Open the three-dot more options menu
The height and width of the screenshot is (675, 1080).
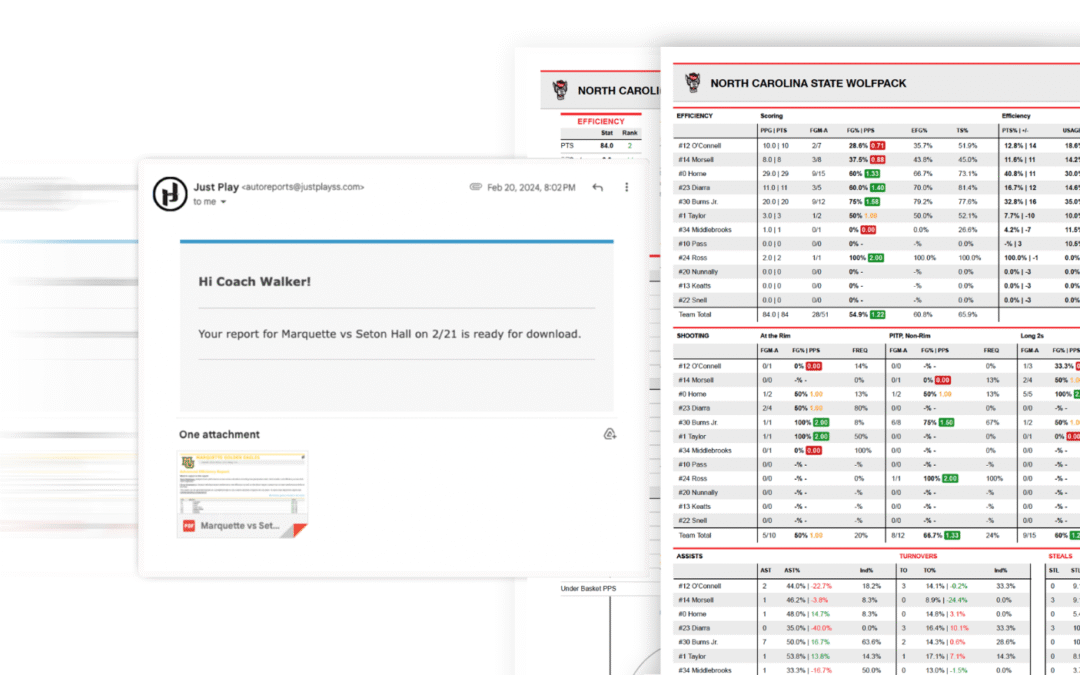click(627, 187)
